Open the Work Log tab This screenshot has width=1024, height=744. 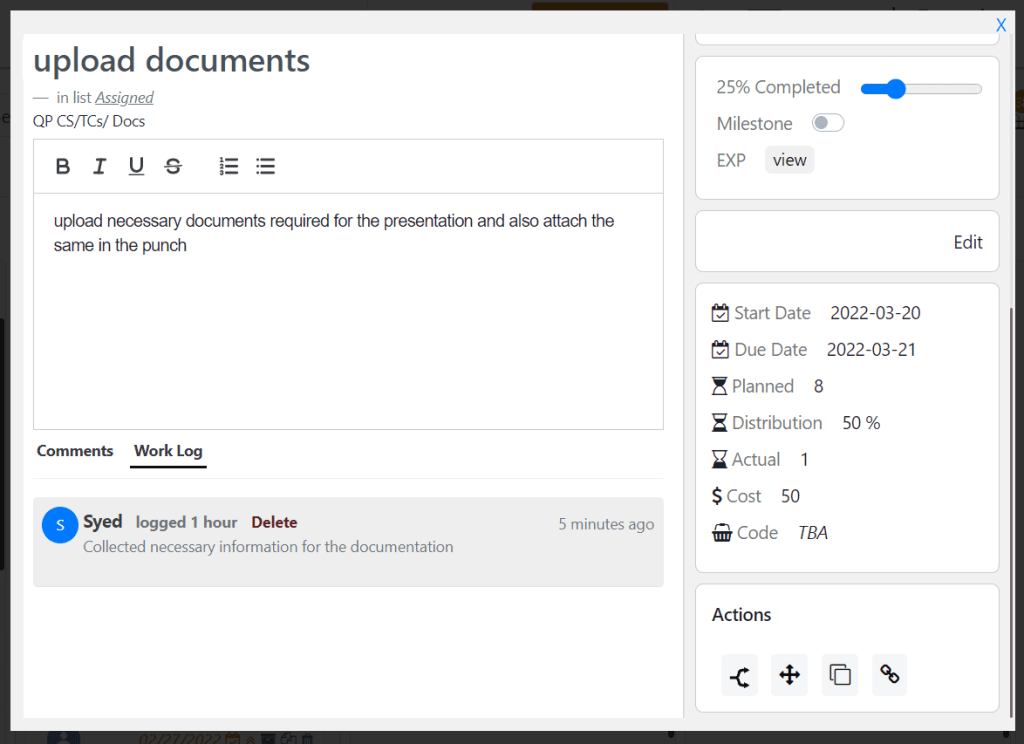[168, 451]
